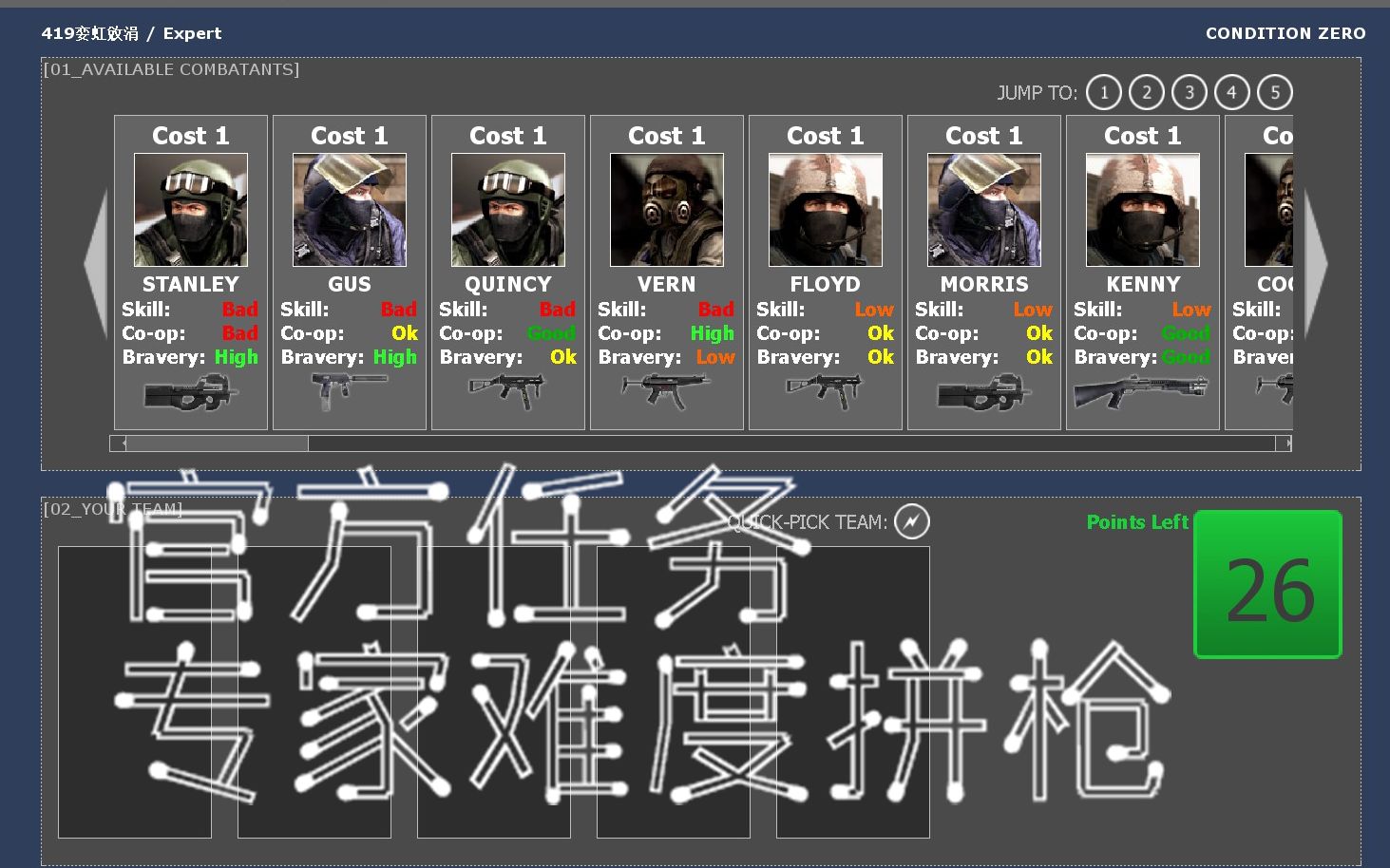Show previous combatants with left arrow
This screenshot has width=1390, height=868.
point(96,263)
